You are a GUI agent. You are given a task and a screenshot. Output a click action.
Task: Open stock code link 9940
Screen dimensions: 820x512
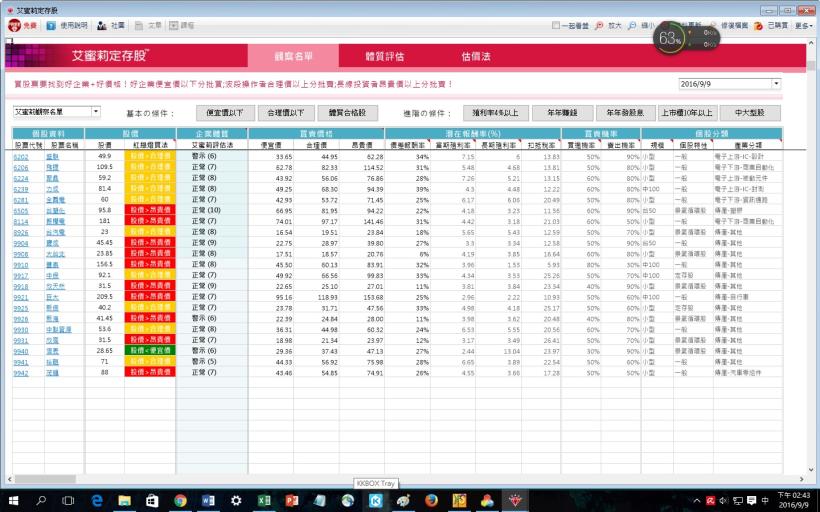point(21,351)
